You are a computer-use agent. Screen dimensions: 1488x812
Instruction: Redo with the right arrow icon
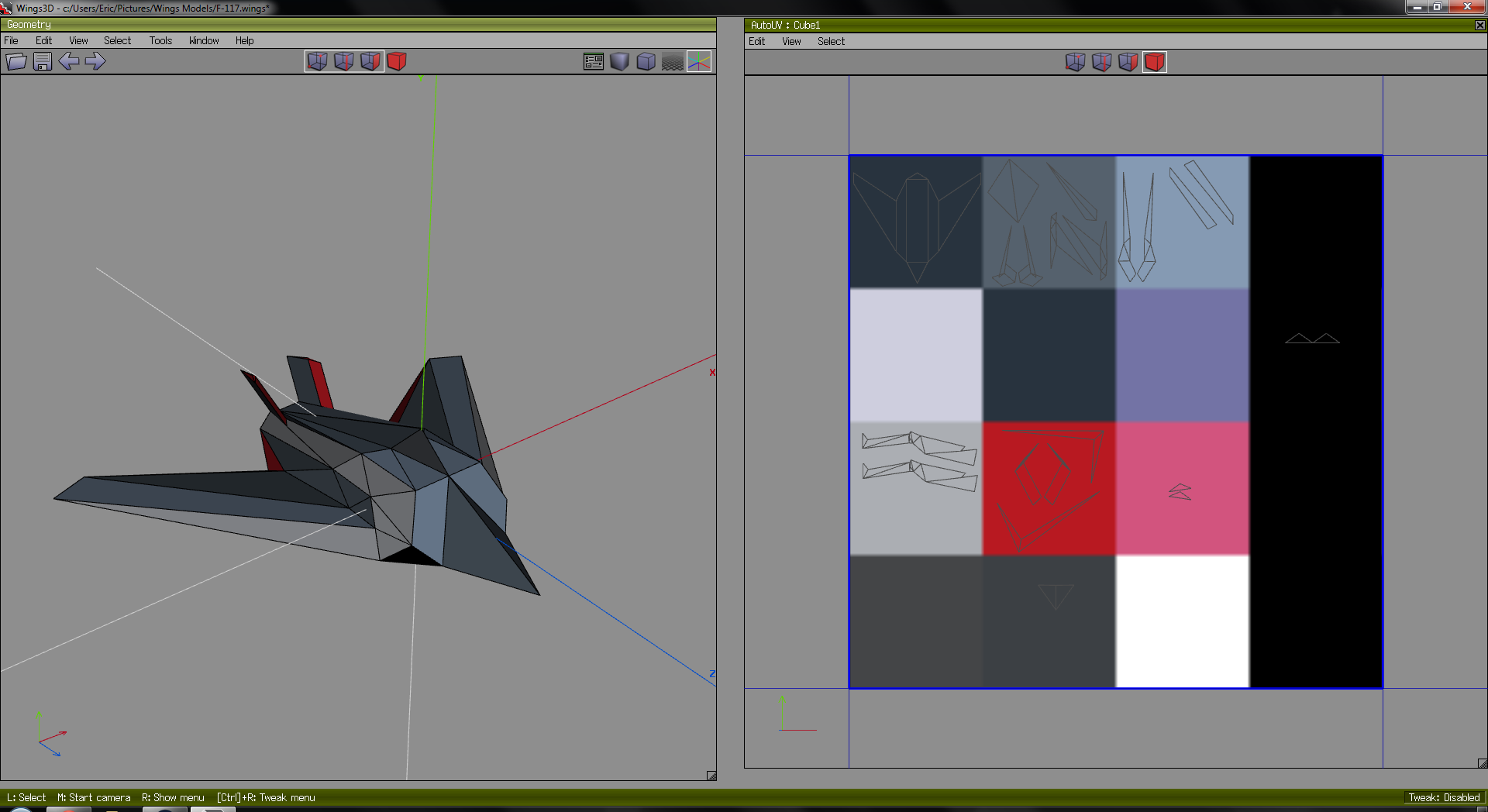point(95,61)
